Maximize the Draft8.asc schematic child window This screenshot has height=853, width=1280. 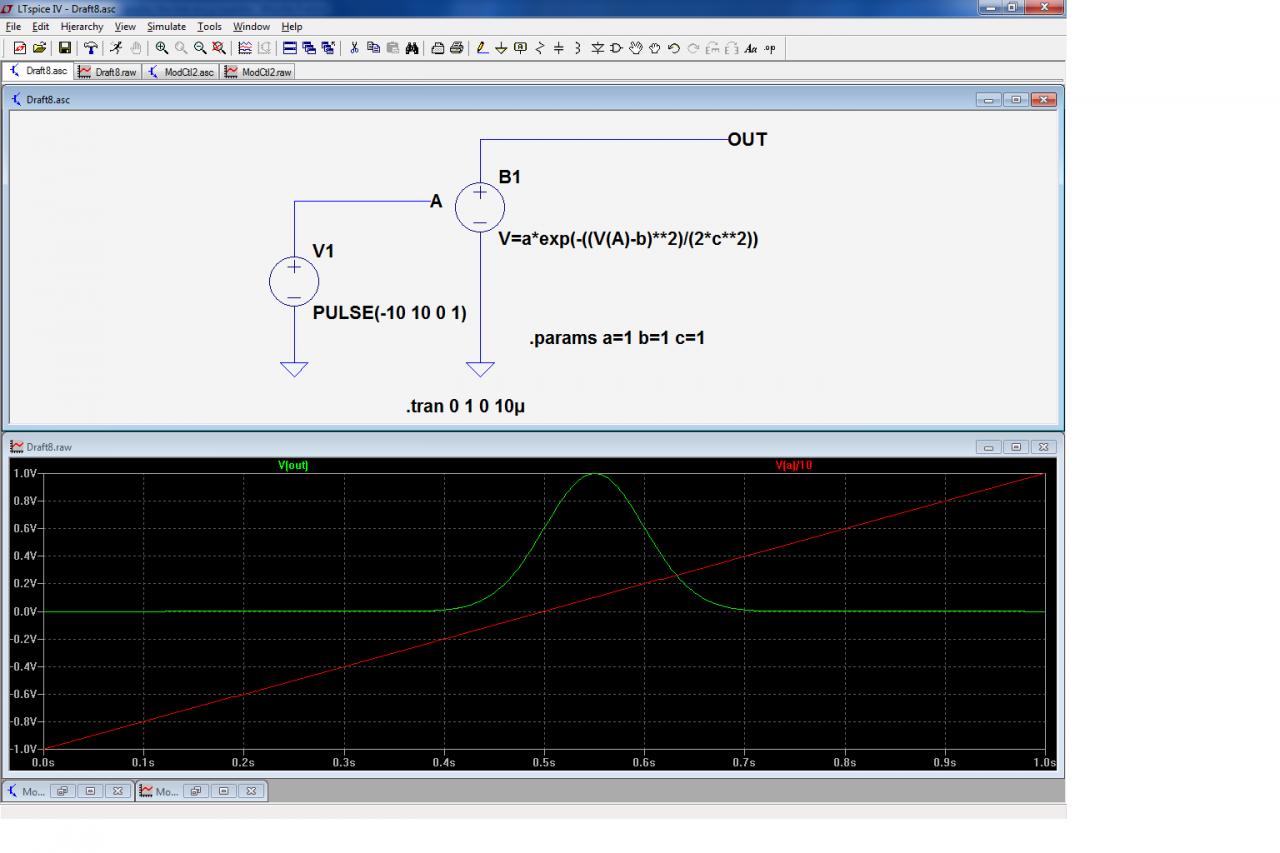1016,100
